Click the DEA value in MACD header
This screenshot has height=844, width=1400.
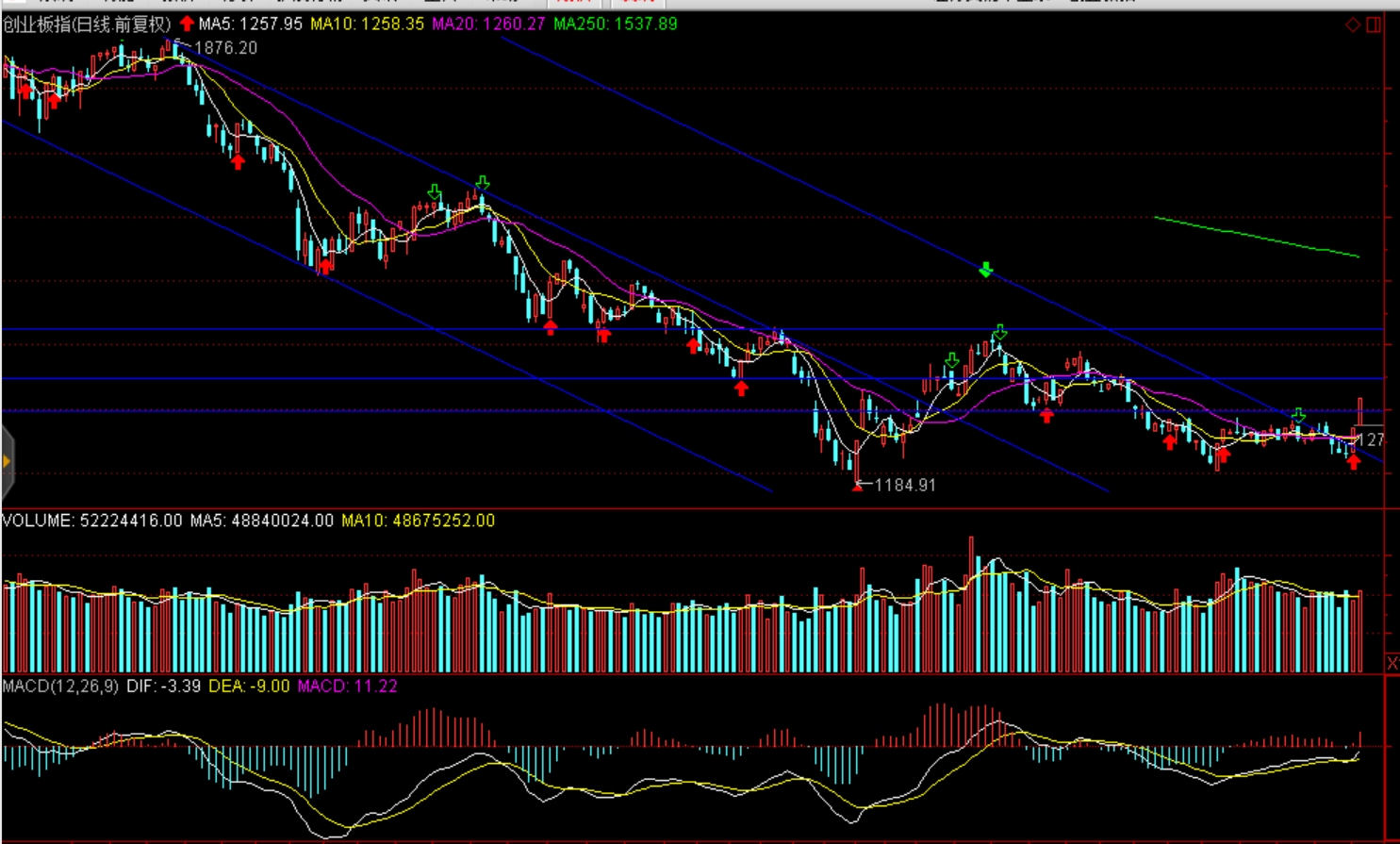coord(249,687)
